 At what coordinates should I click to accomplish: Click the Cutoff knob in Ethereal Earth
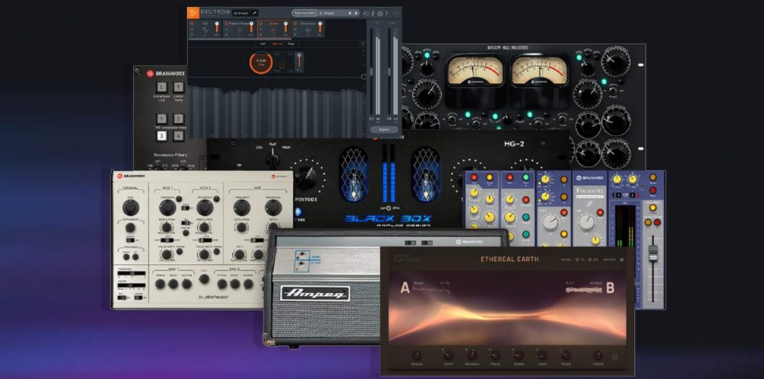pos(448,355)
